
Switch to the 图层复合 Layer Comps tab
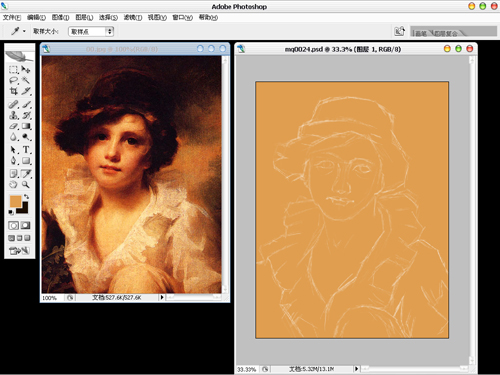[x=445, y=33]
